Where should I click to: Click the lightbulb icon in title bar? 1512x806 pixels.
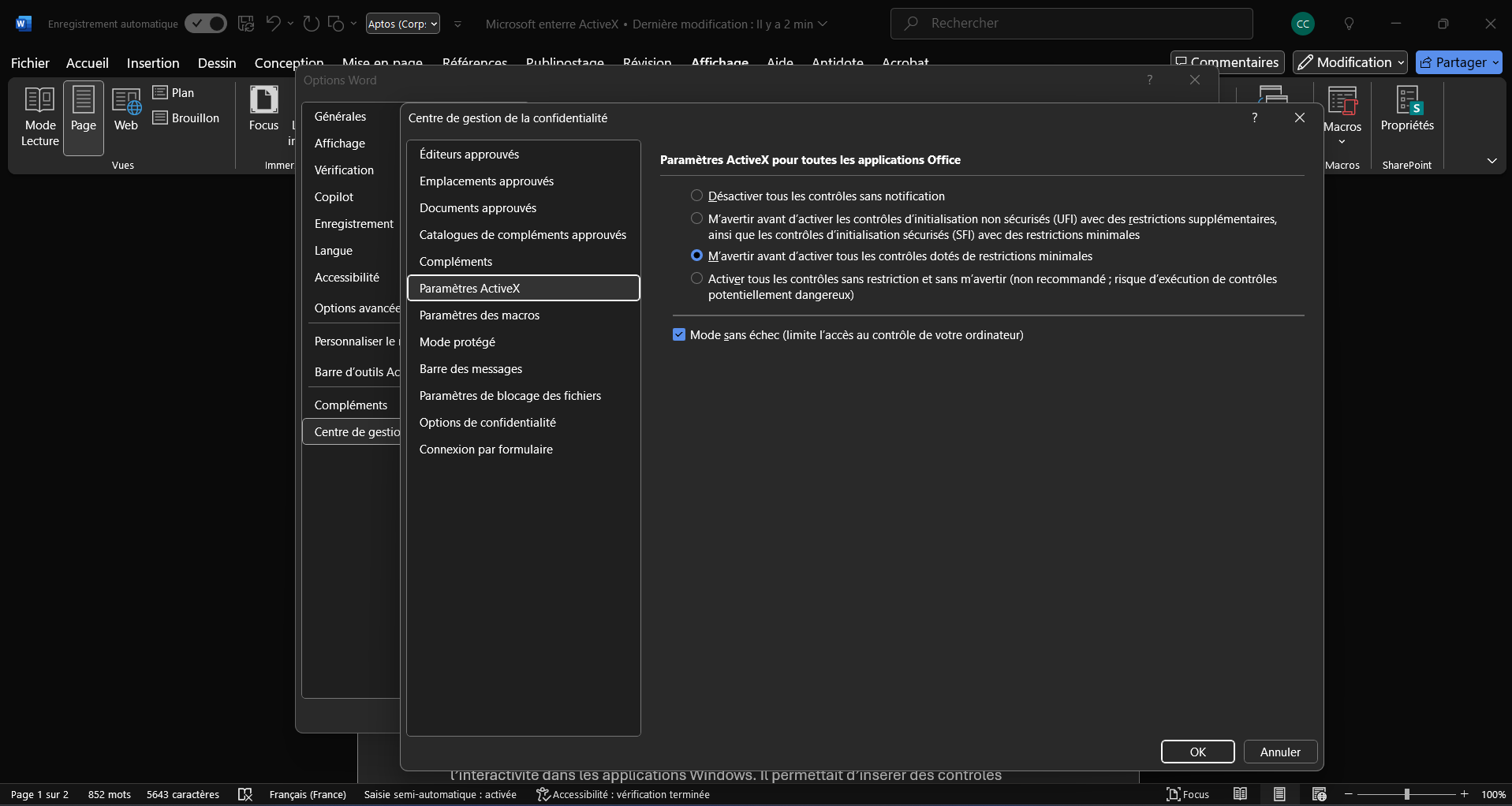1349,24
